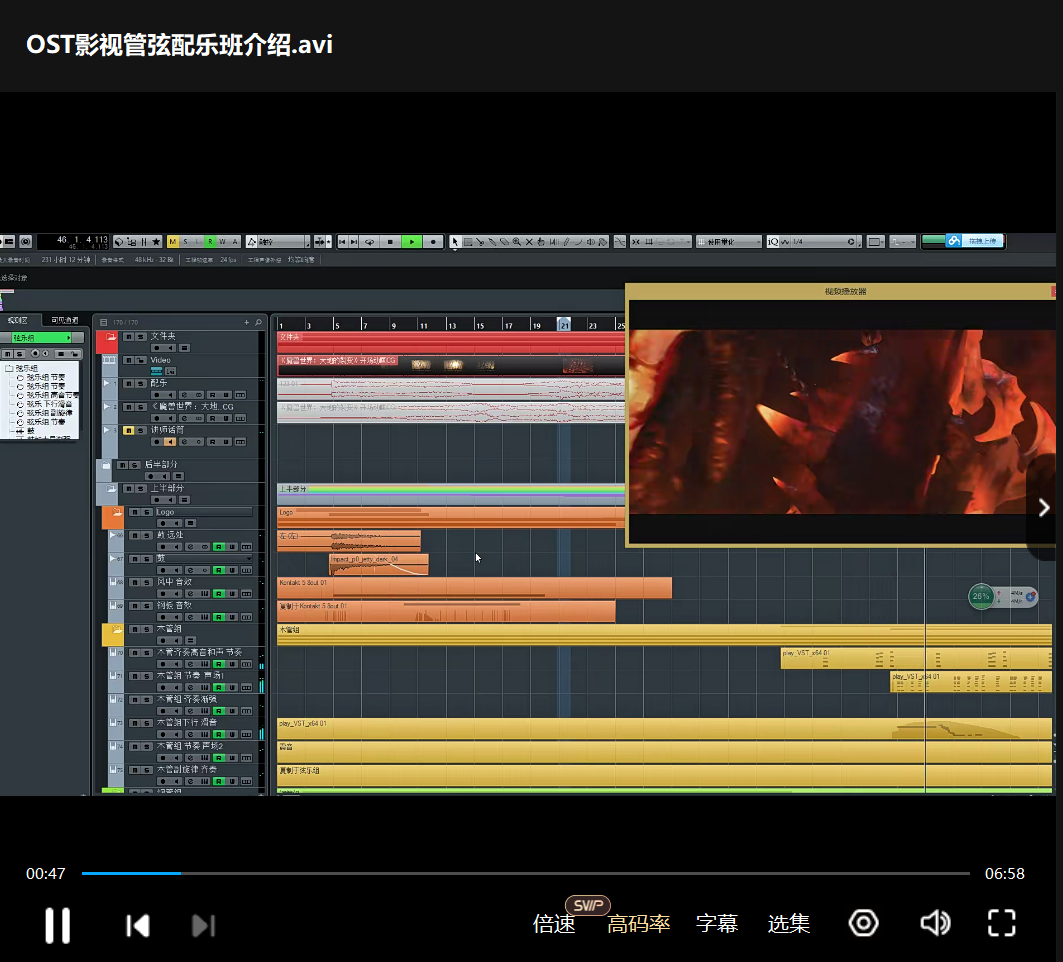Switch to the left inspector tab
The width and height of the screenshot is (1063, 962).
click(18, 320)
